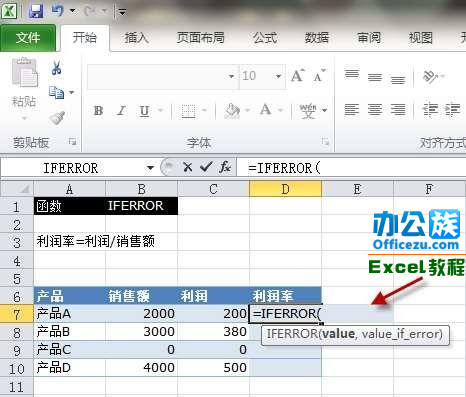The width and height of the screenshot is (466, 397).
Task: Click the Center text alignment icon
Action: coord(375,110)
